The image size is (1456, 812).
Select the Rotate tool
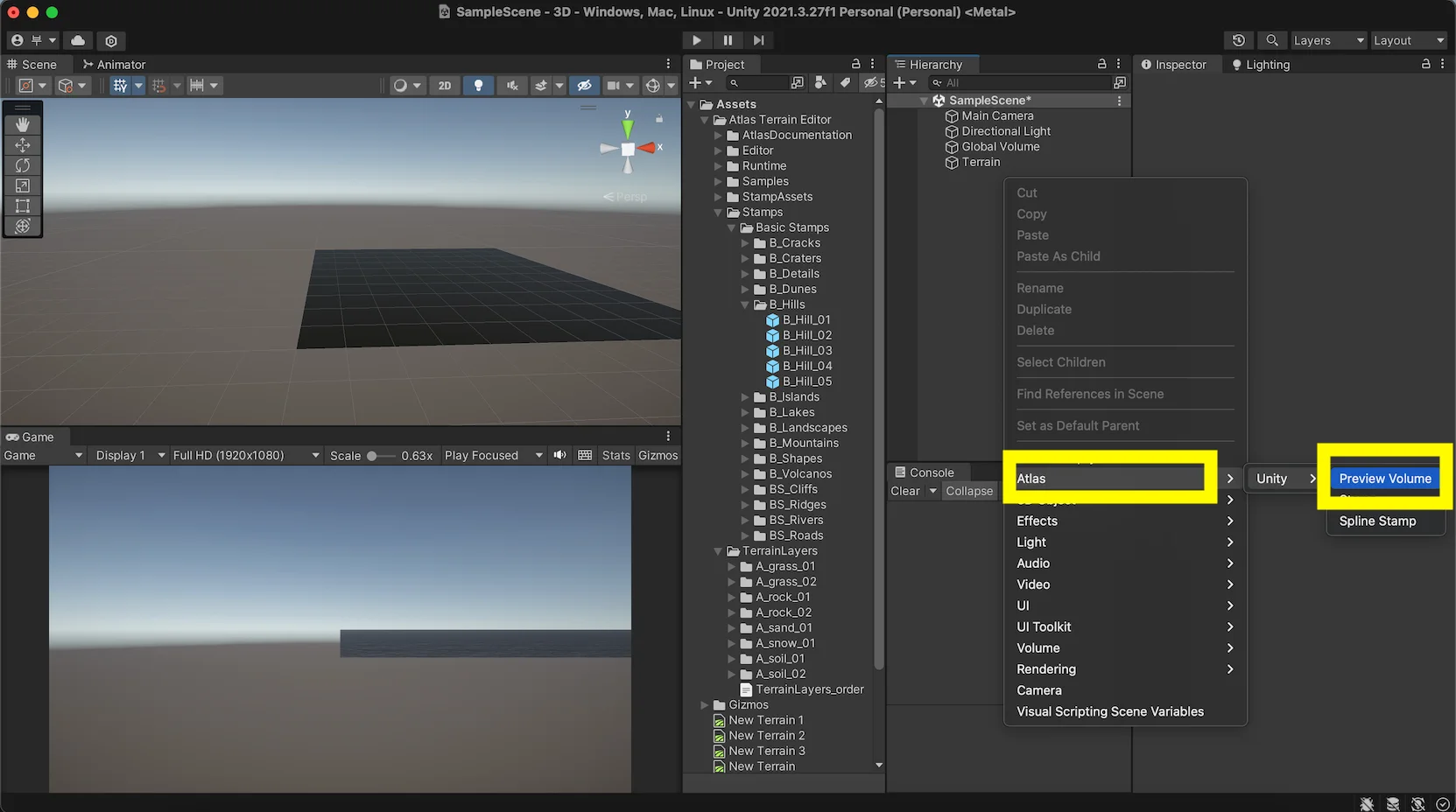click(23, 165)
